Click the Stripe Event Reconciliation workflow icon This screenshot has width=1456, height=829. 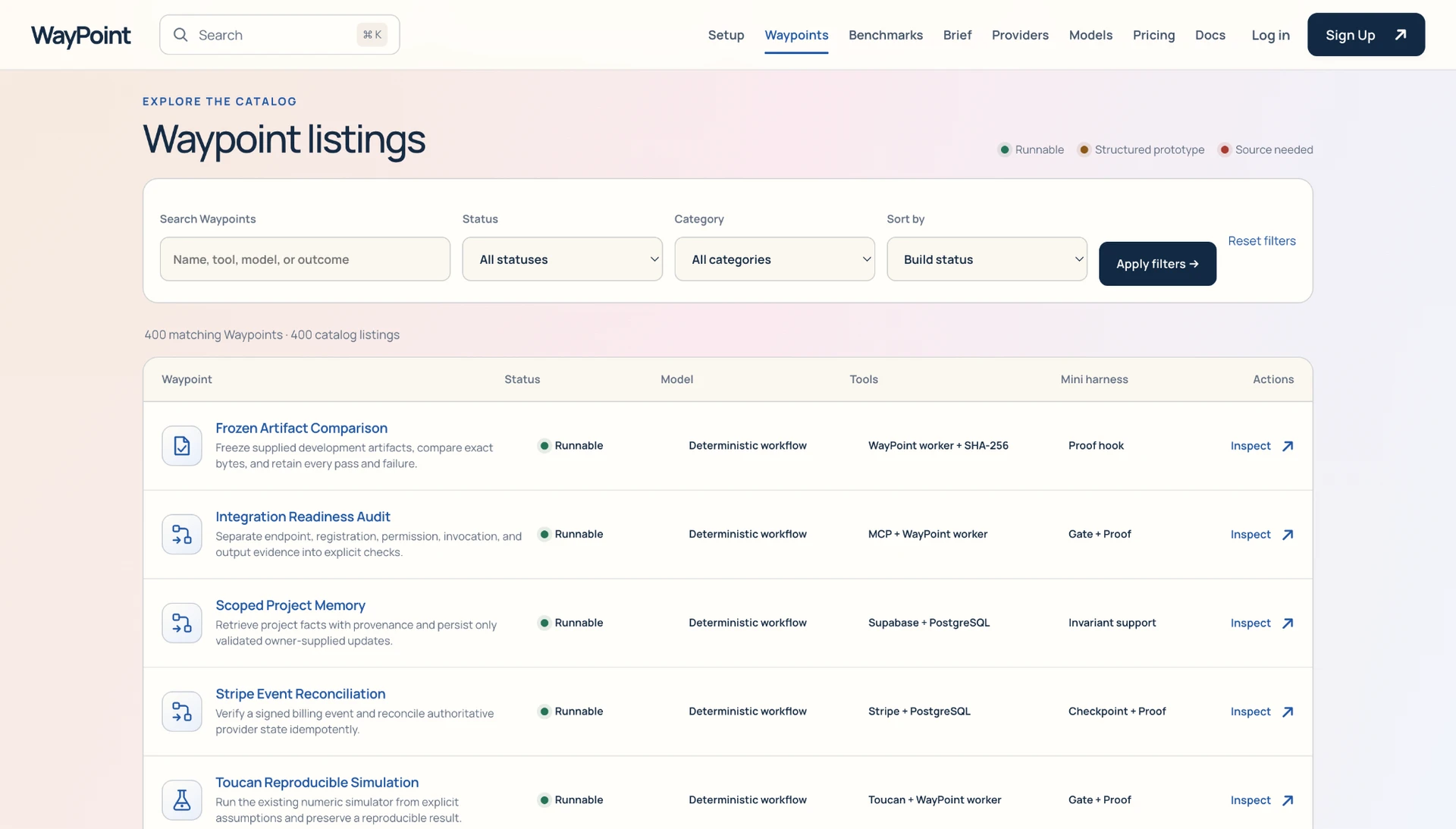182,712
